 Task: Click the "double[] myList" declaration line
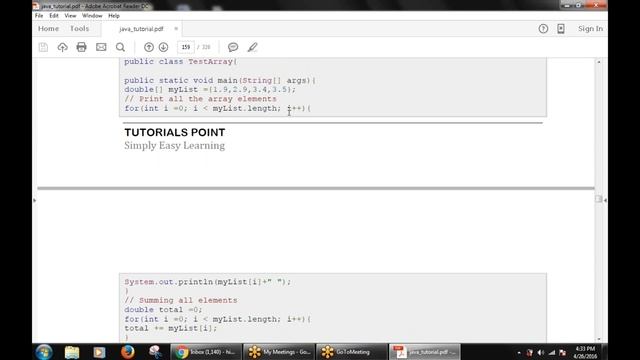coord(210,89)
